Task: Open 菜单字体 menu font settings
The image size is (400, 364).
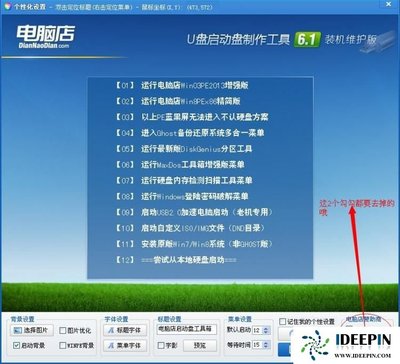Action: 125,346
